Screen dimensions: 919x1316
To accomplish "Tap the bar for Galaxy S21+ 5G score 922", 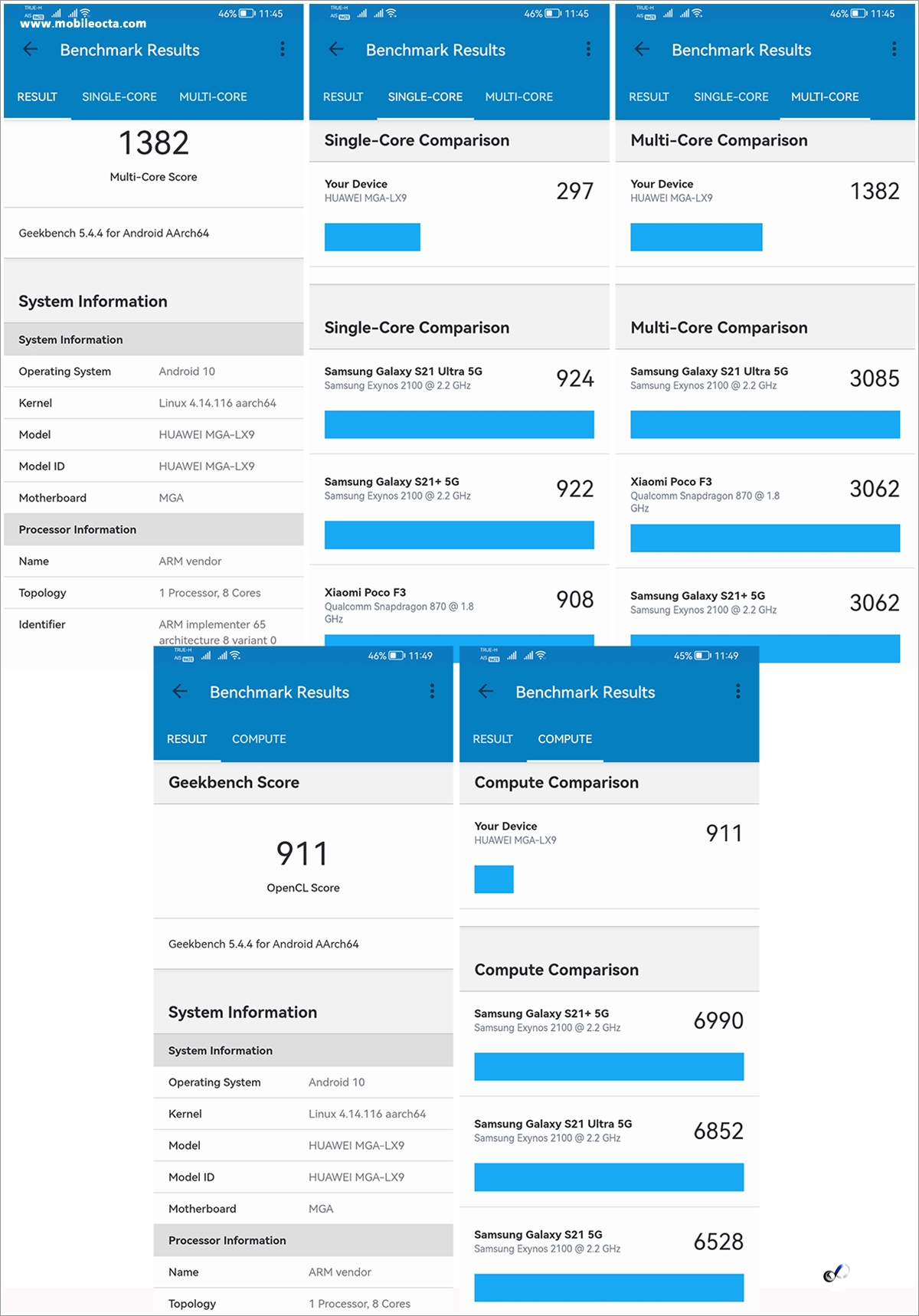I will click(459, 535).
